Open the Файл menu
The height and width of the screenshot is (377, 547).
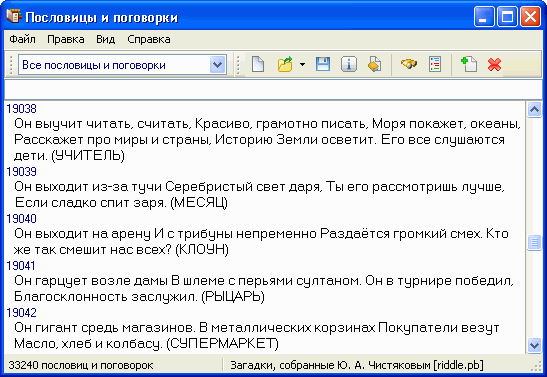click(x=22, y=39)
